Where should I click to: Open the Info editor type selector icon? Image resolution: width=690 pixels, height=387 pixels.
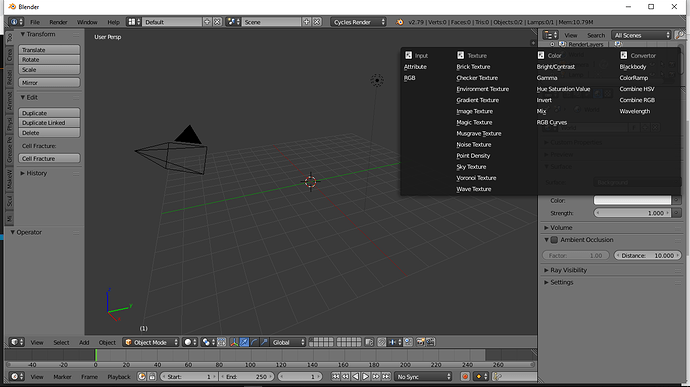coord(16,22)
